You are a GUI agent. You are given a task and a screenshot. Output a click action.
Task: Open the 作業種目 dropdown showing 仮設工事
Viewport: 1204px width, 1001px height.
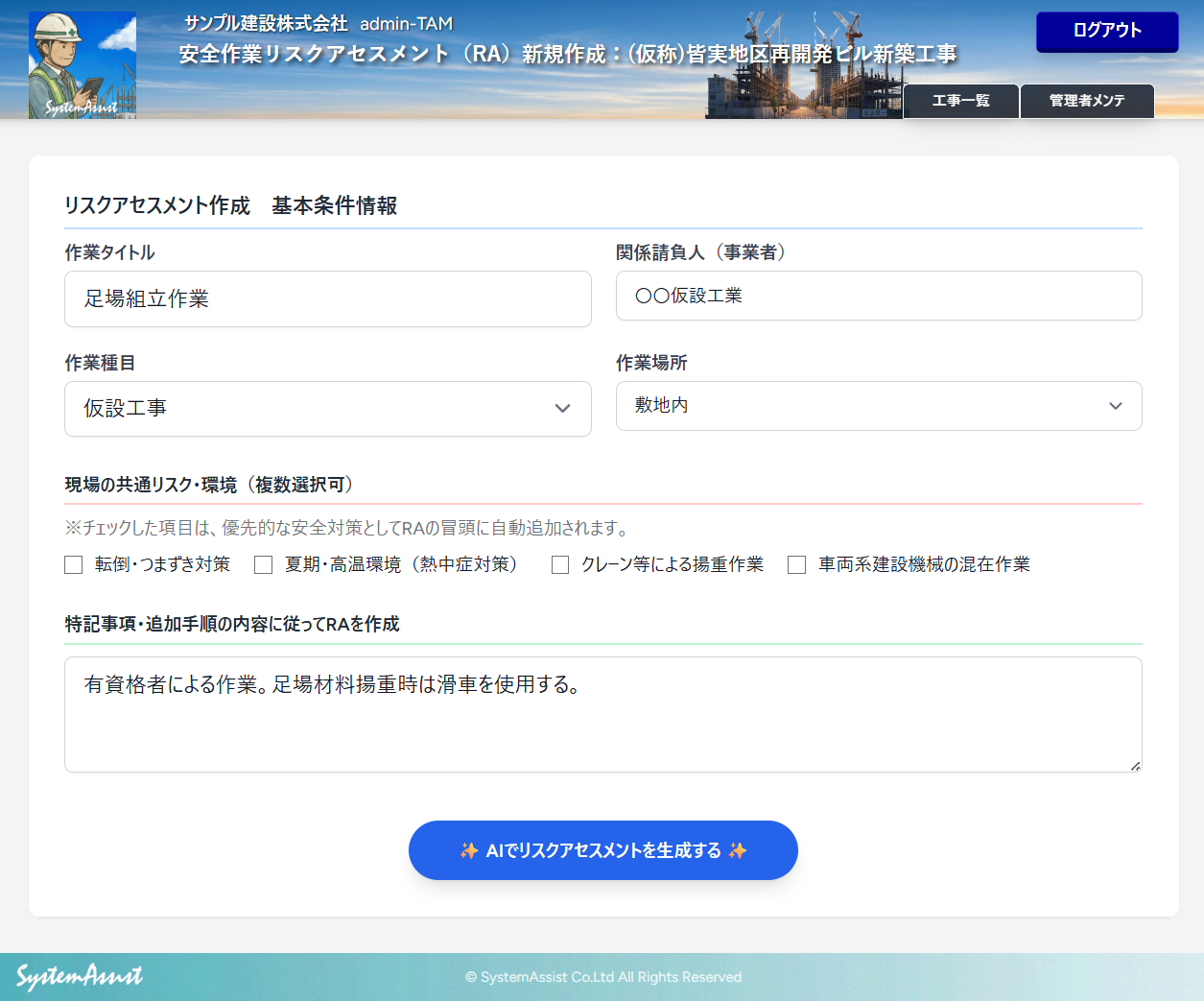point(327,409)
